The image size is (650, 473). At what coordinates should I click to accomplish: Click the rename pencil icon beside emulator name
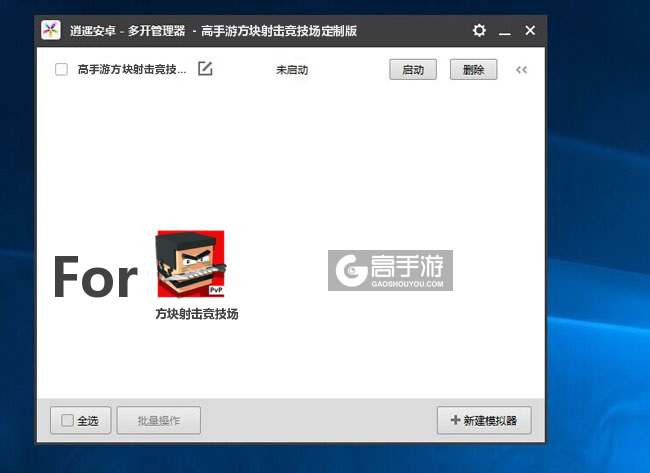click(x=205, y=69)
